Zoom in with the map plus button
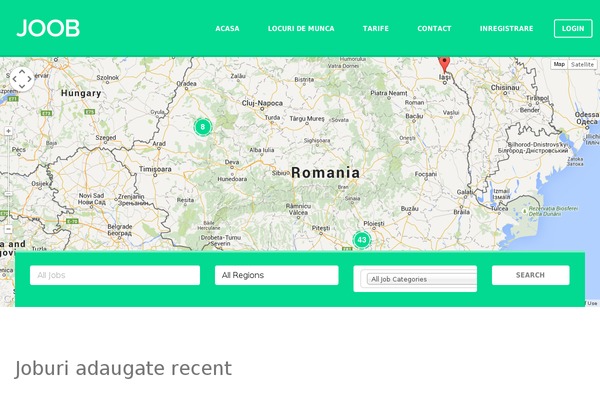The width and height of the screenshot is (600, 400). tap(8, 131)
